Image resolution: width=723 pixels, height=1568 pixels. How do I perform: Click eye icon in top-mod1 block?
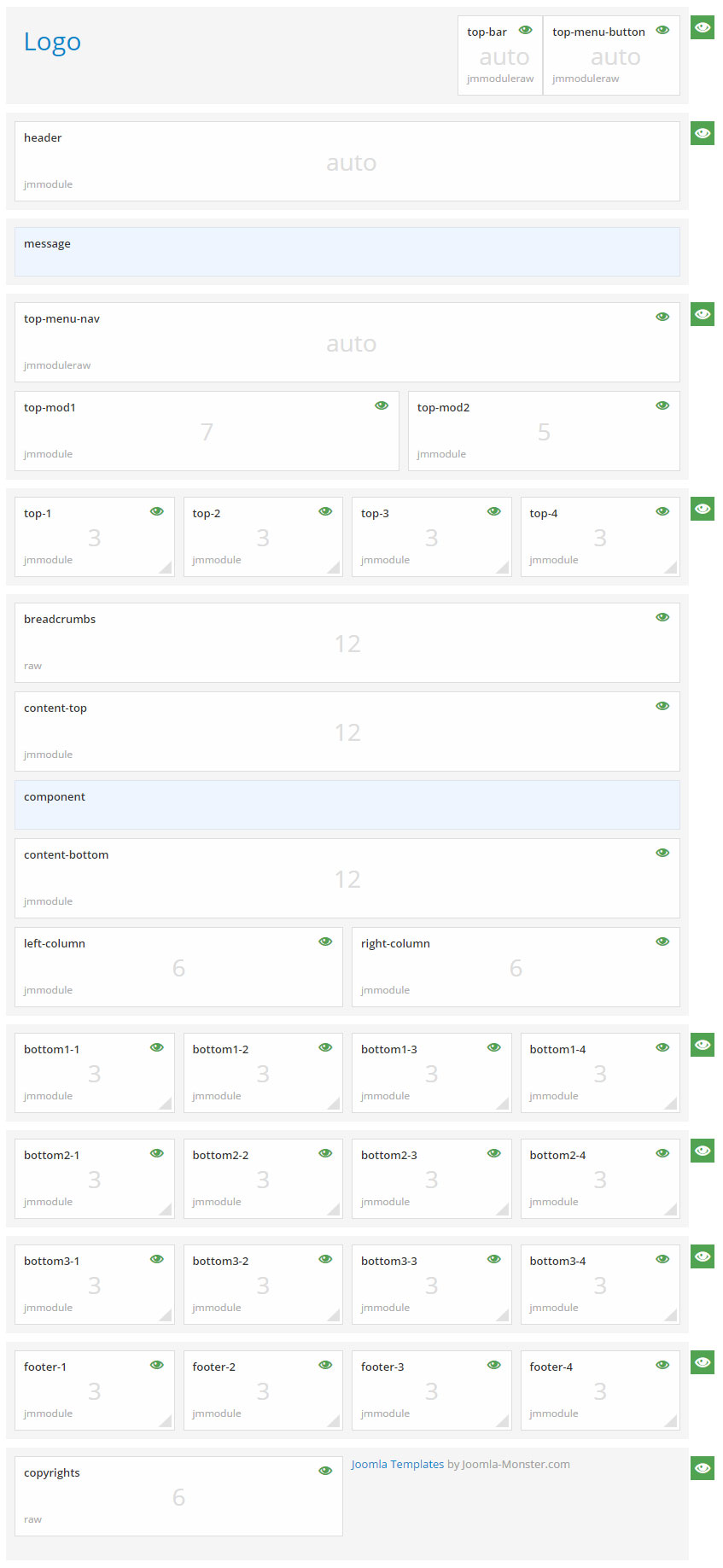click(382, 405)
